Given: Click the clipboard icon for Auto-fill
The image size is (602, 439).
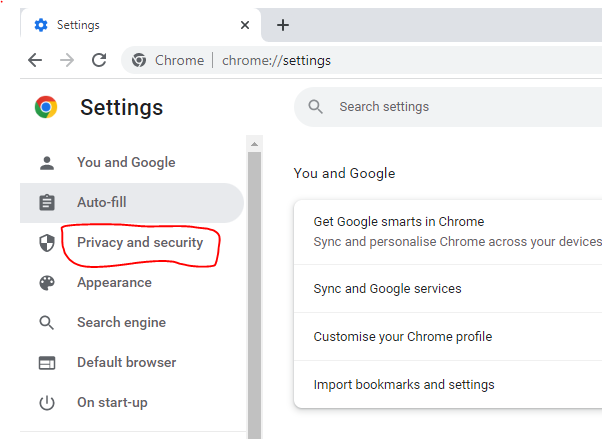Looking at the screenshot, I should tap(47, 202).
